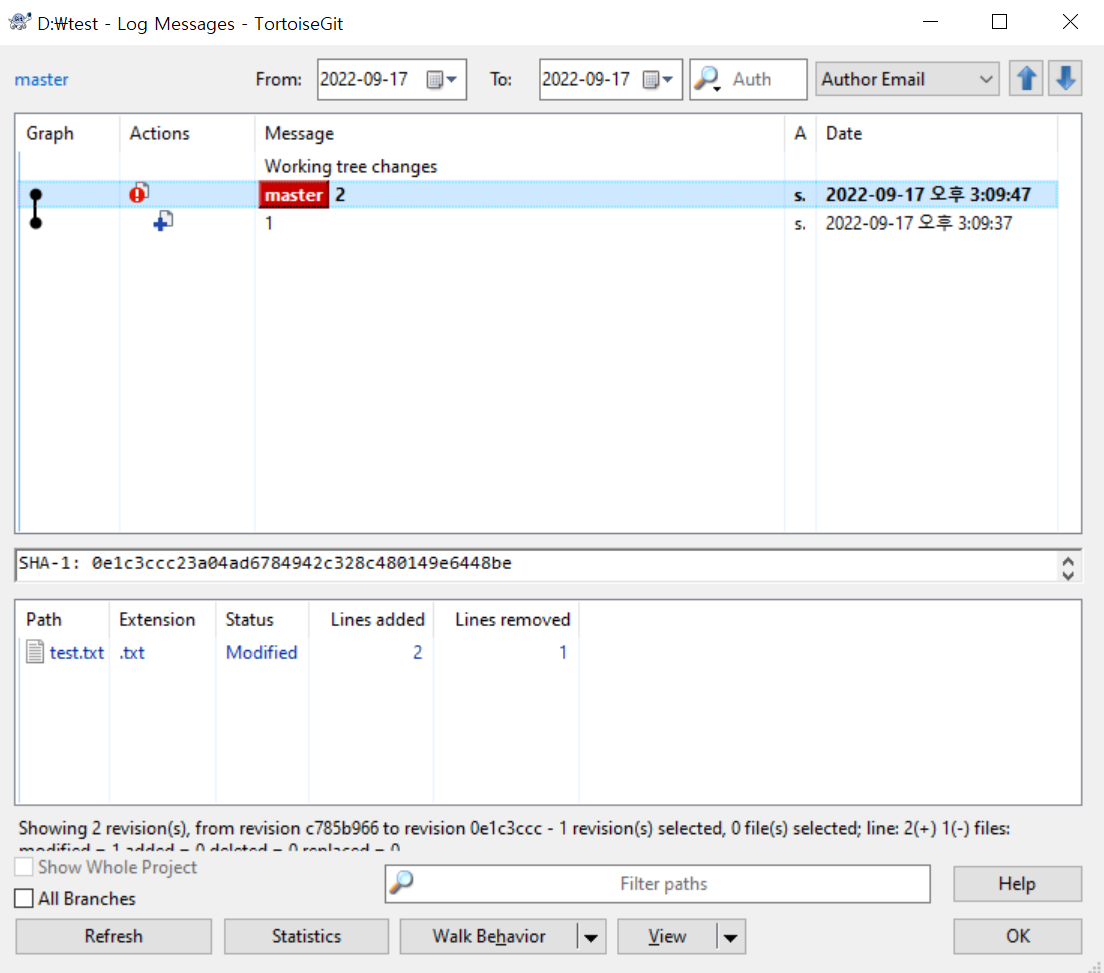
Task: Sort by the Message column header
Action: (520, 133)
